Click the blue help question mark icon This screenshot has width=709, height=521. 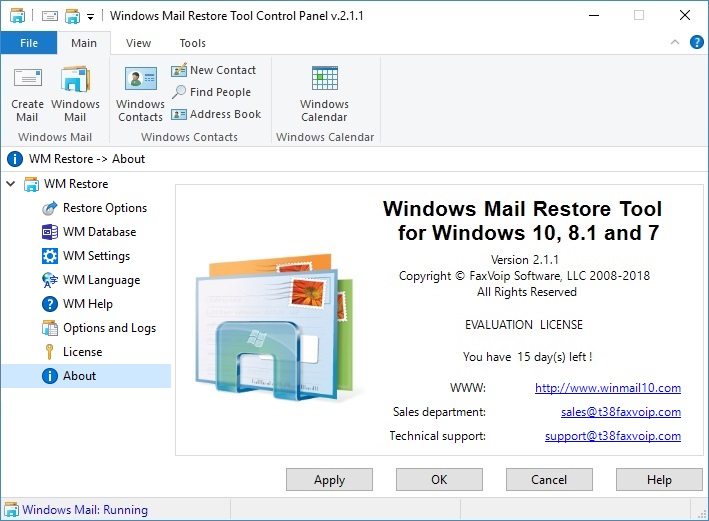pos(696,43)
